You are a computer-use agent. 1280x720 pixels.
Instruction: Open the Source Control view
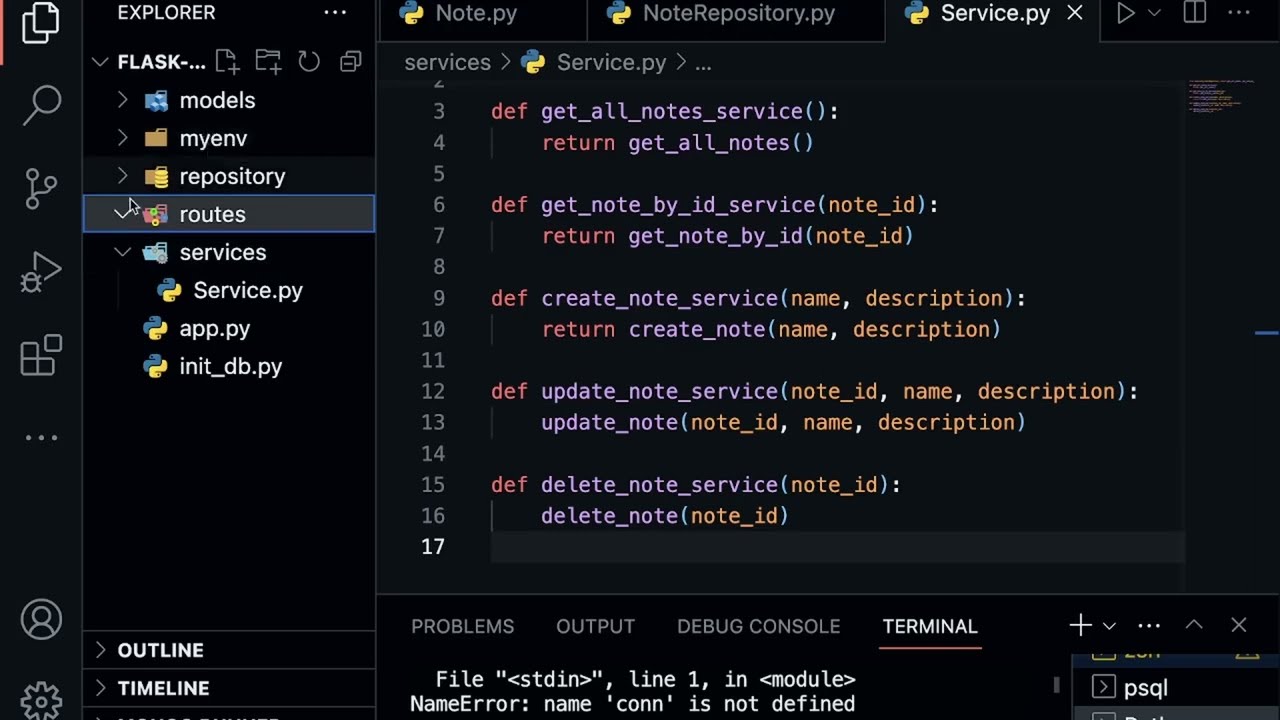coord(41,188)
